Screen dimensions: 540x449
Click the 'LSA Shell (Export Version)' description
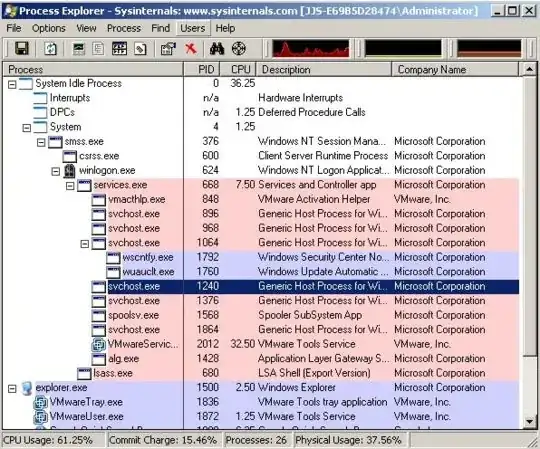coord(314,374)
